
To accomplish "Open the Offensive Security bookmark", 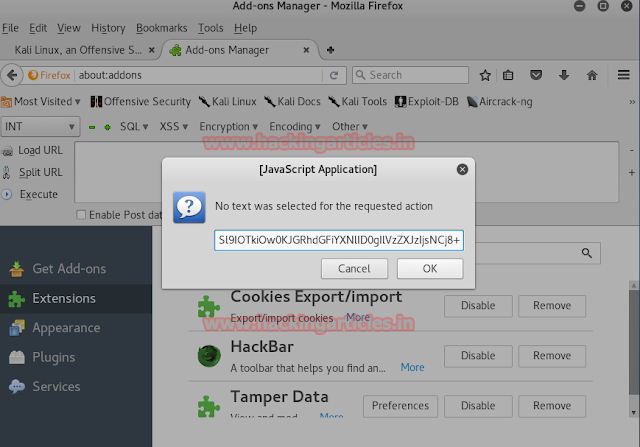I will [x=141, y=102].
